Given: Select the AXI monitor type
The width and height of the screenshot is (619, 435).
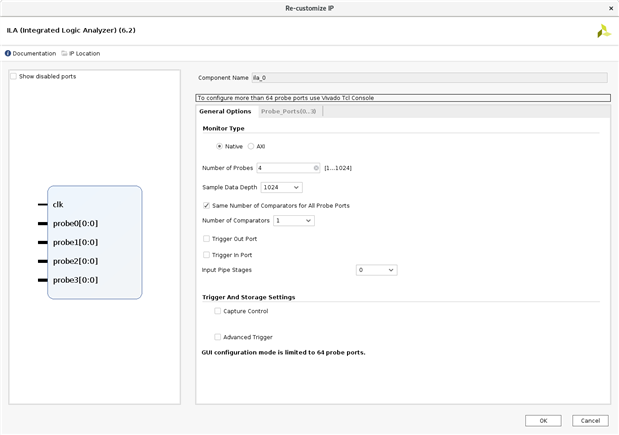Looking at the screenshot, I should 251,146.
